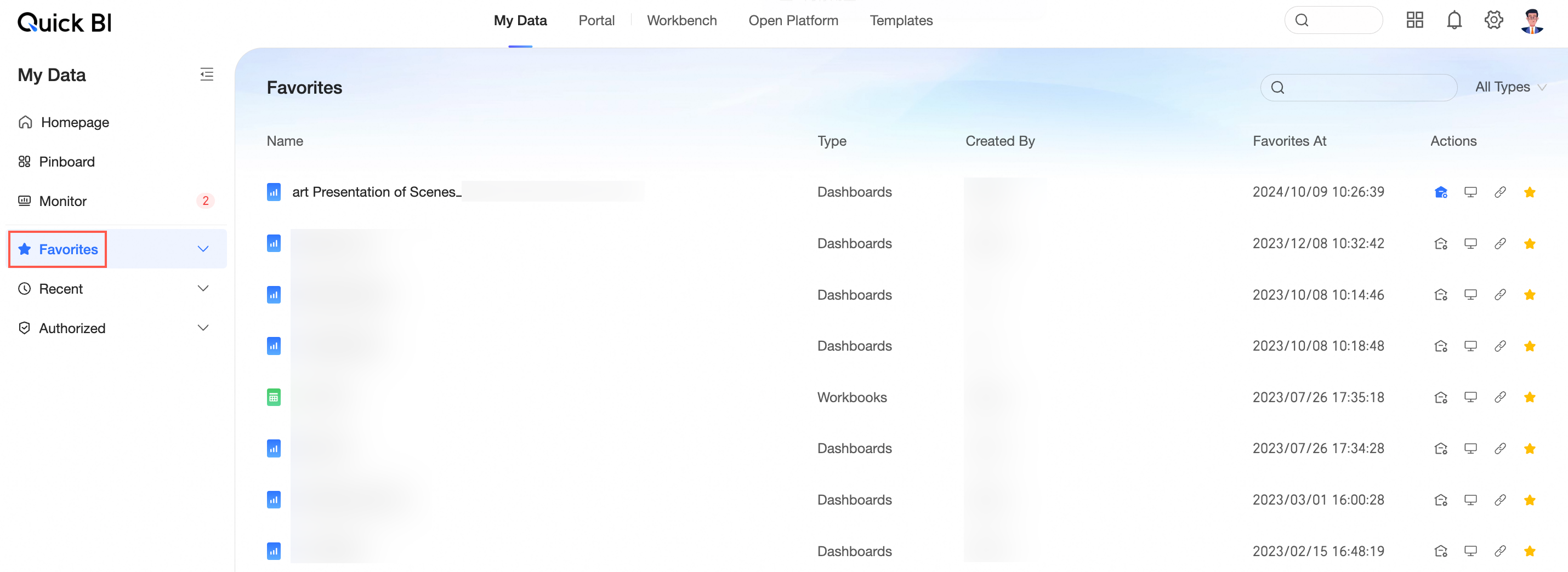This screenshot has width=1568, height=572.
Task: Focus the global search box in header
Action: 1333,20
